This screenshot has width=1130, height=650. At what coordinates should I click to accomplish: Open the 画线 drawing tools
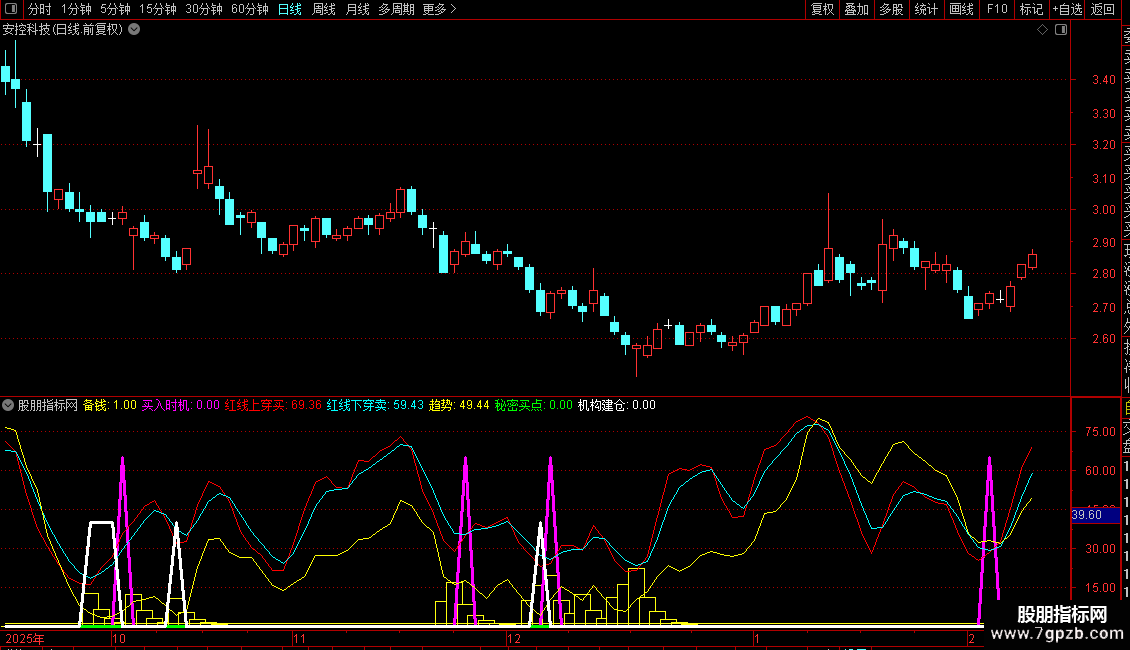pyautogui.click(x=961, y=9)
